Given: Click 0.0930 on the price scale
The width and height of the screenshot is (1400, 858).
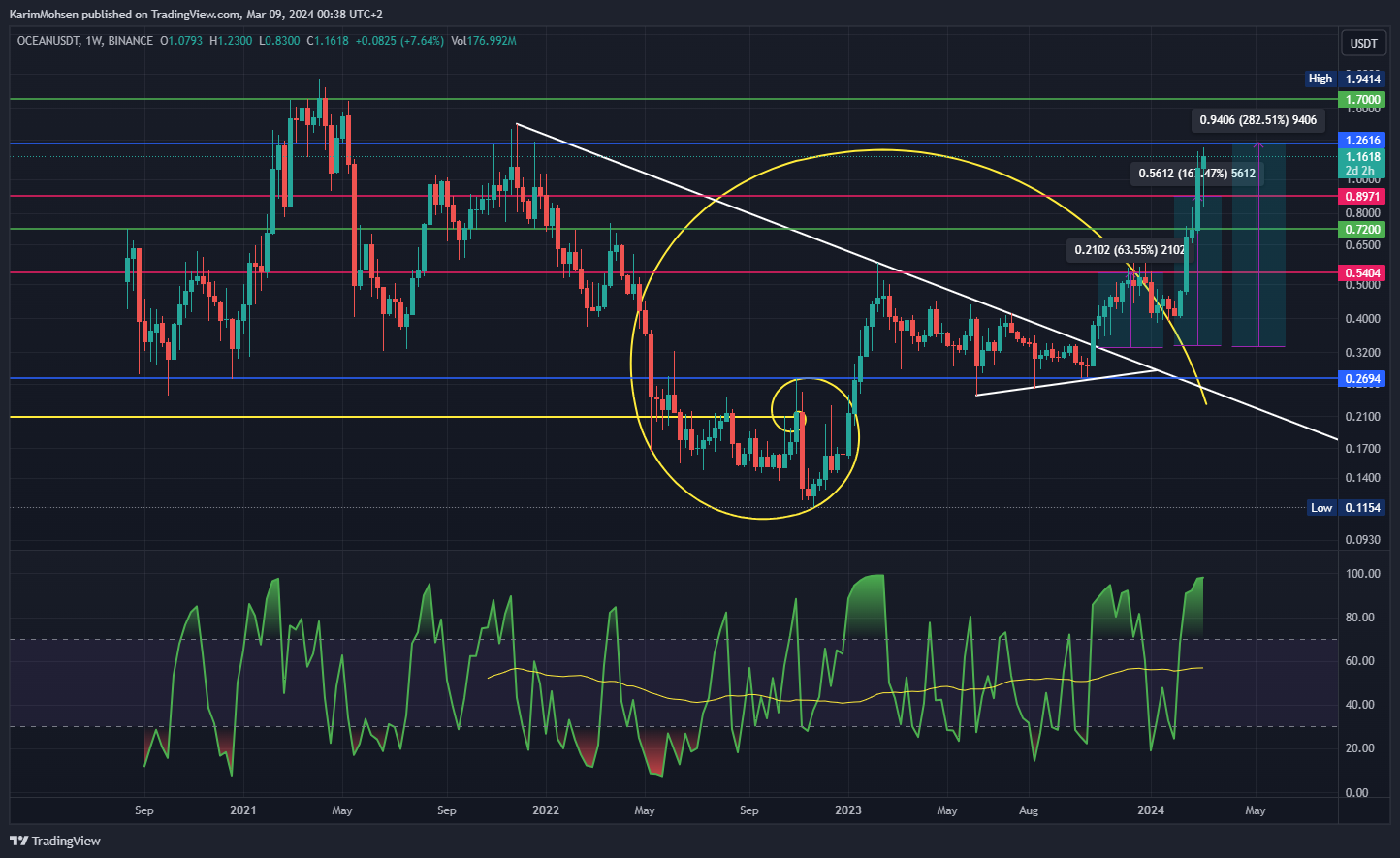Looking at the screenshot, I should pyautogui.click(x=1362, y=540).
